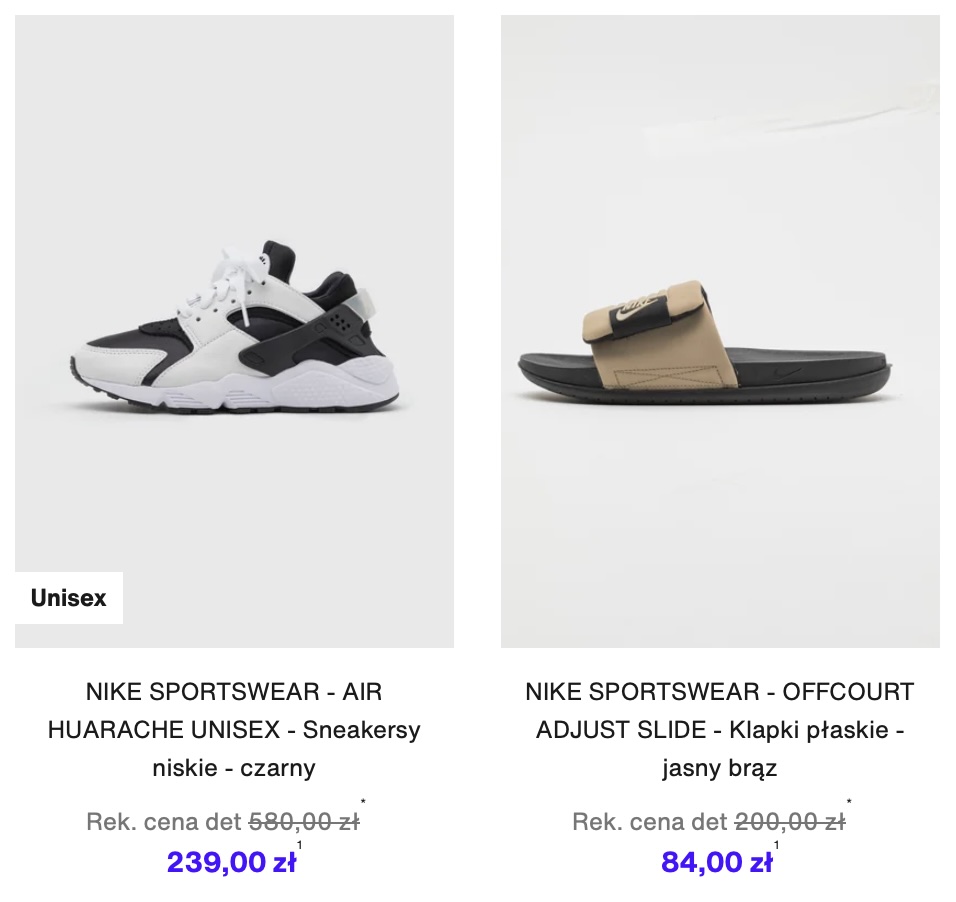
Task: Click the 'Rek. cena det' label under slides
Action: (x=650, y=822)
